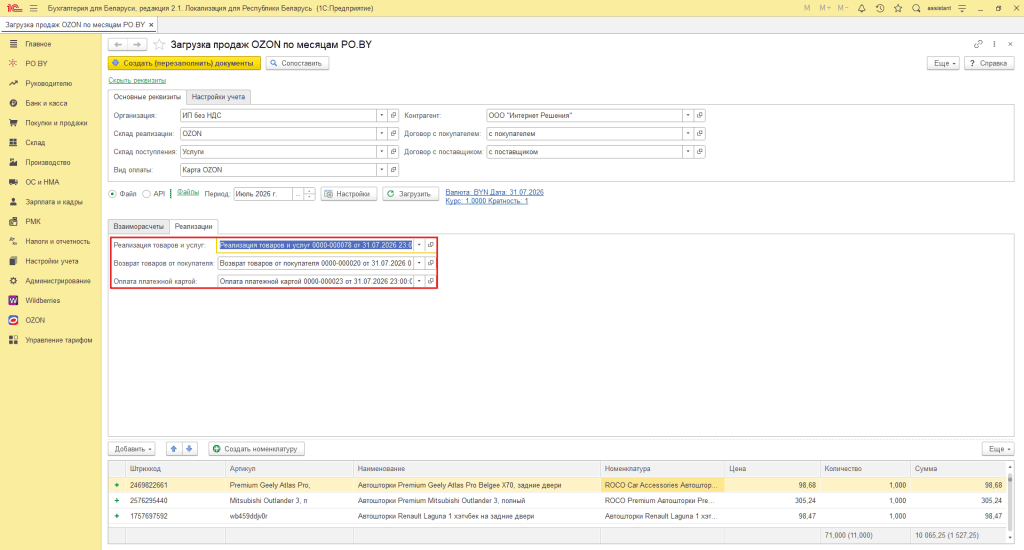Move row up with blue arrow
The image size is (1024, 550).
[x=174, y=449]
